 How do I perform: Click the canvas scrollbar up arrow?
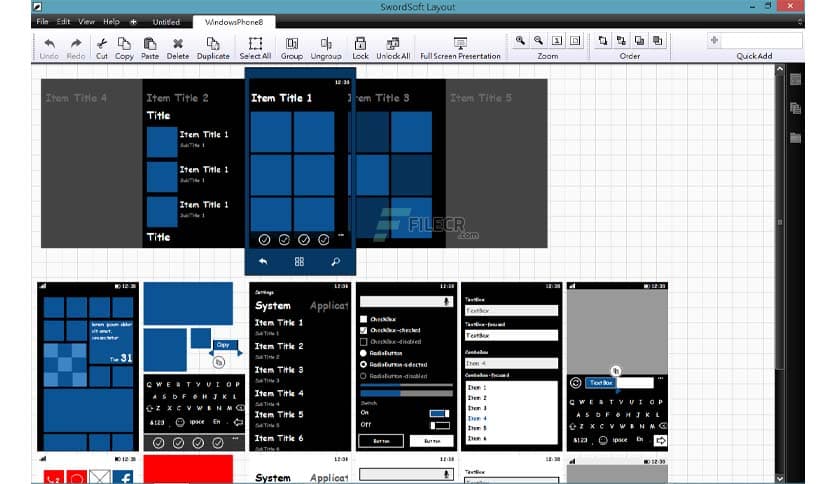779,69
